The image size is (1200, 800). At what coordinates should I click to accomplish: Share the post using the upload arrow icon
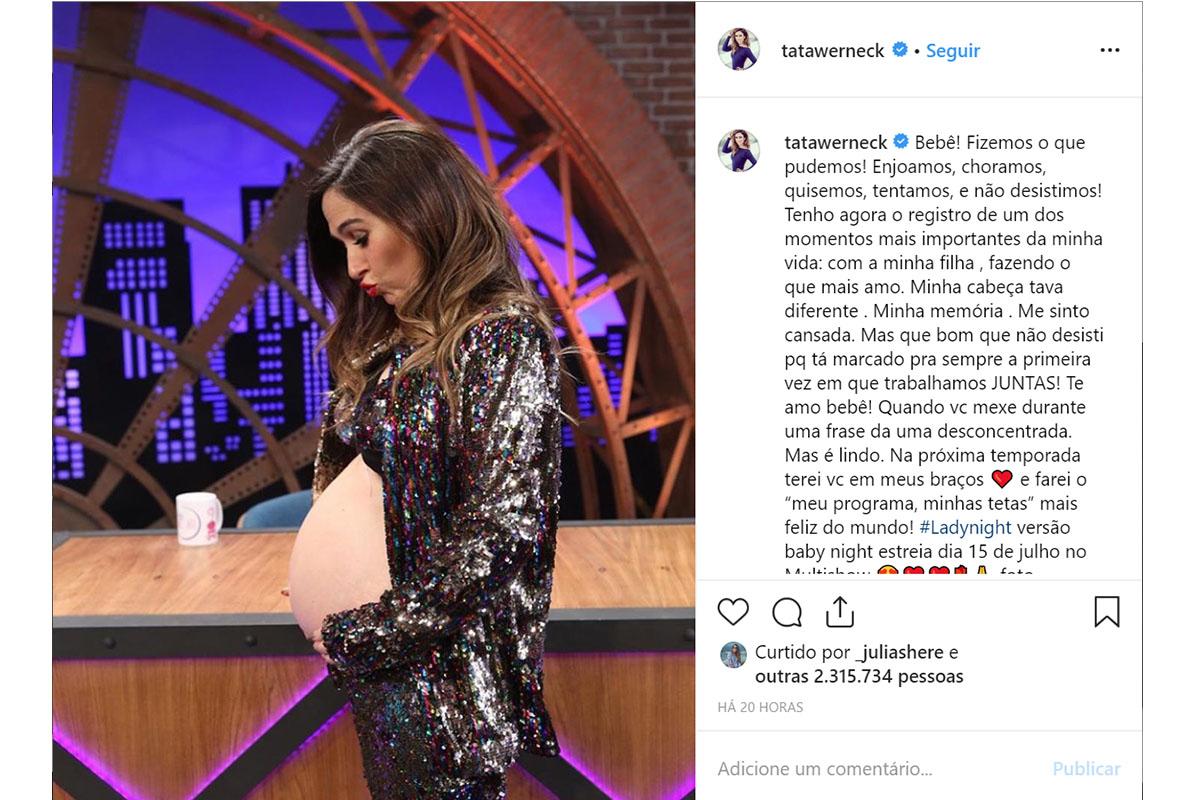[840, 611]
